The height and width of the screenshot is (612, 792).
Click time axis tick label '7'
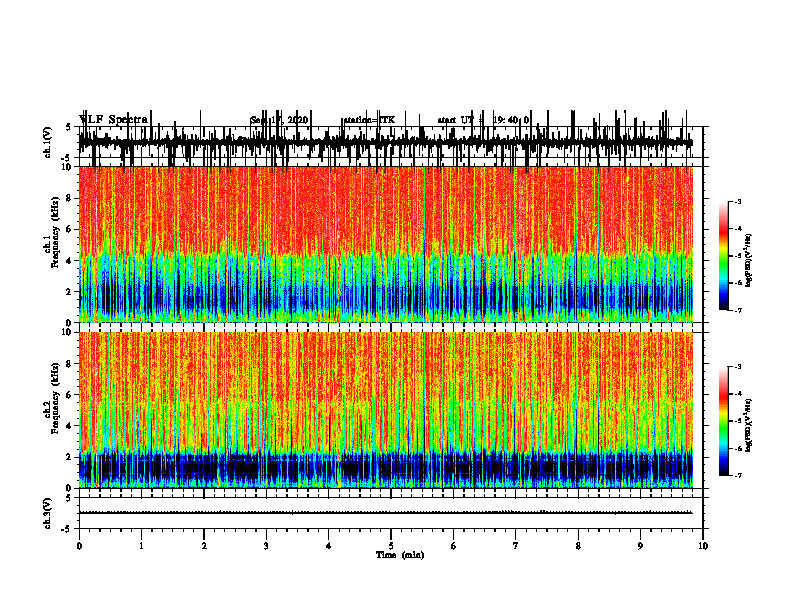coord(516,546)
